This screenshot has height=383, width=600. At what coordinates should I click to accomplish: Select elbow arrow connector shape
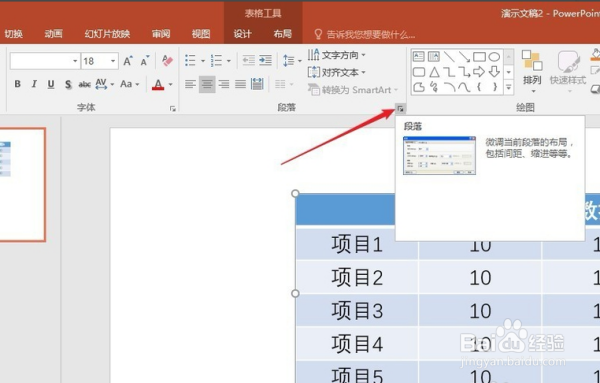464,72
